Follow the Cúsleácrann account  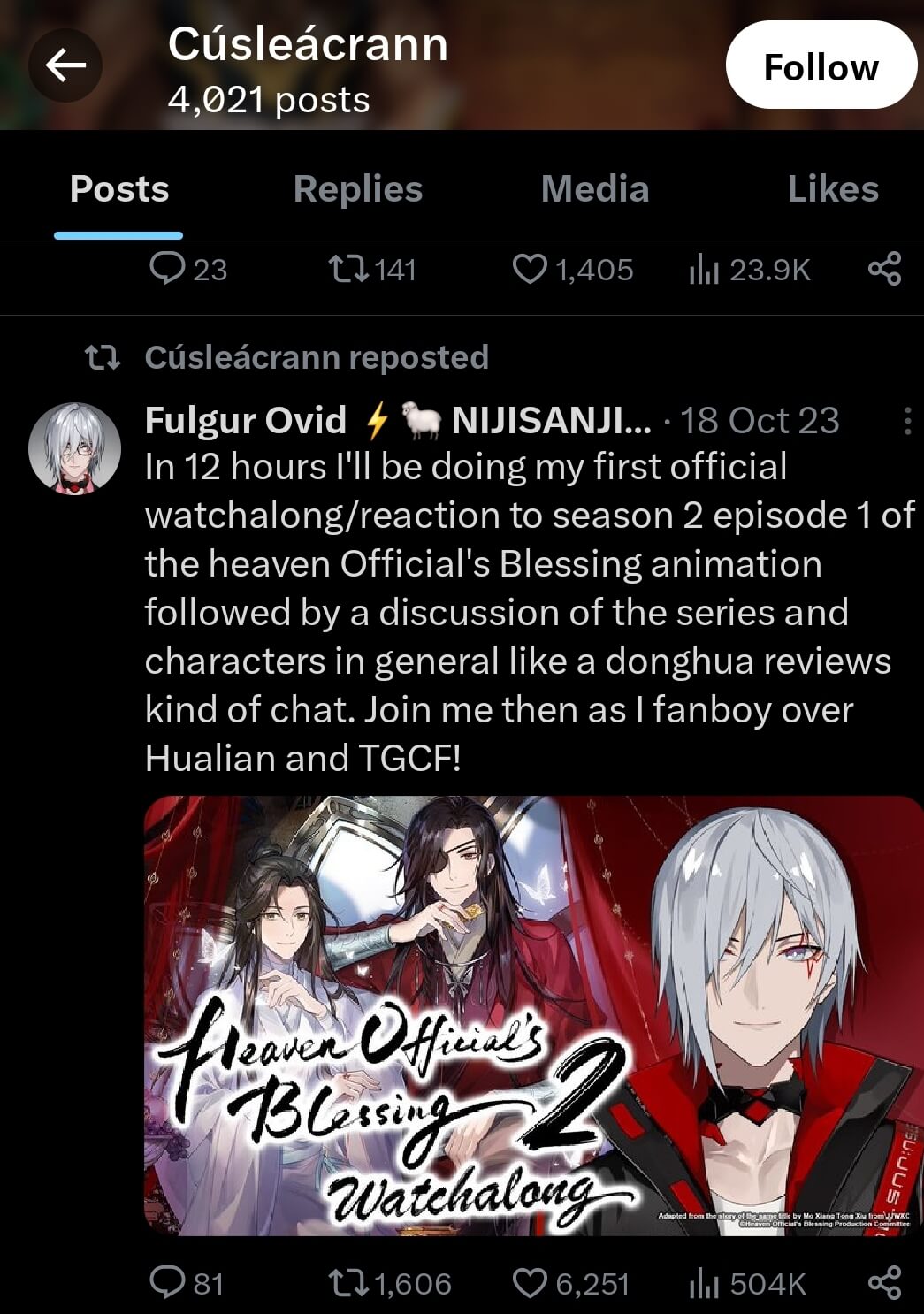[821, 65]
